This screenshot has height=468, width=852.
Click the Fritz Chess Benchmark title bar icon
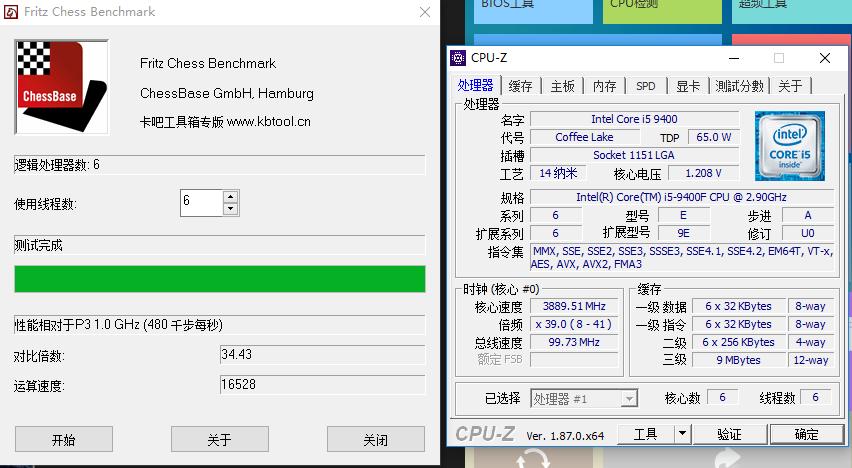(x=11, y=11)
